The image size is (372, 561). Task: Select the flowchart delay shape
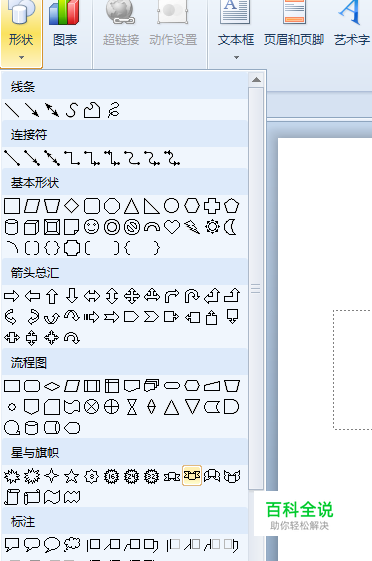click(231, 407)
